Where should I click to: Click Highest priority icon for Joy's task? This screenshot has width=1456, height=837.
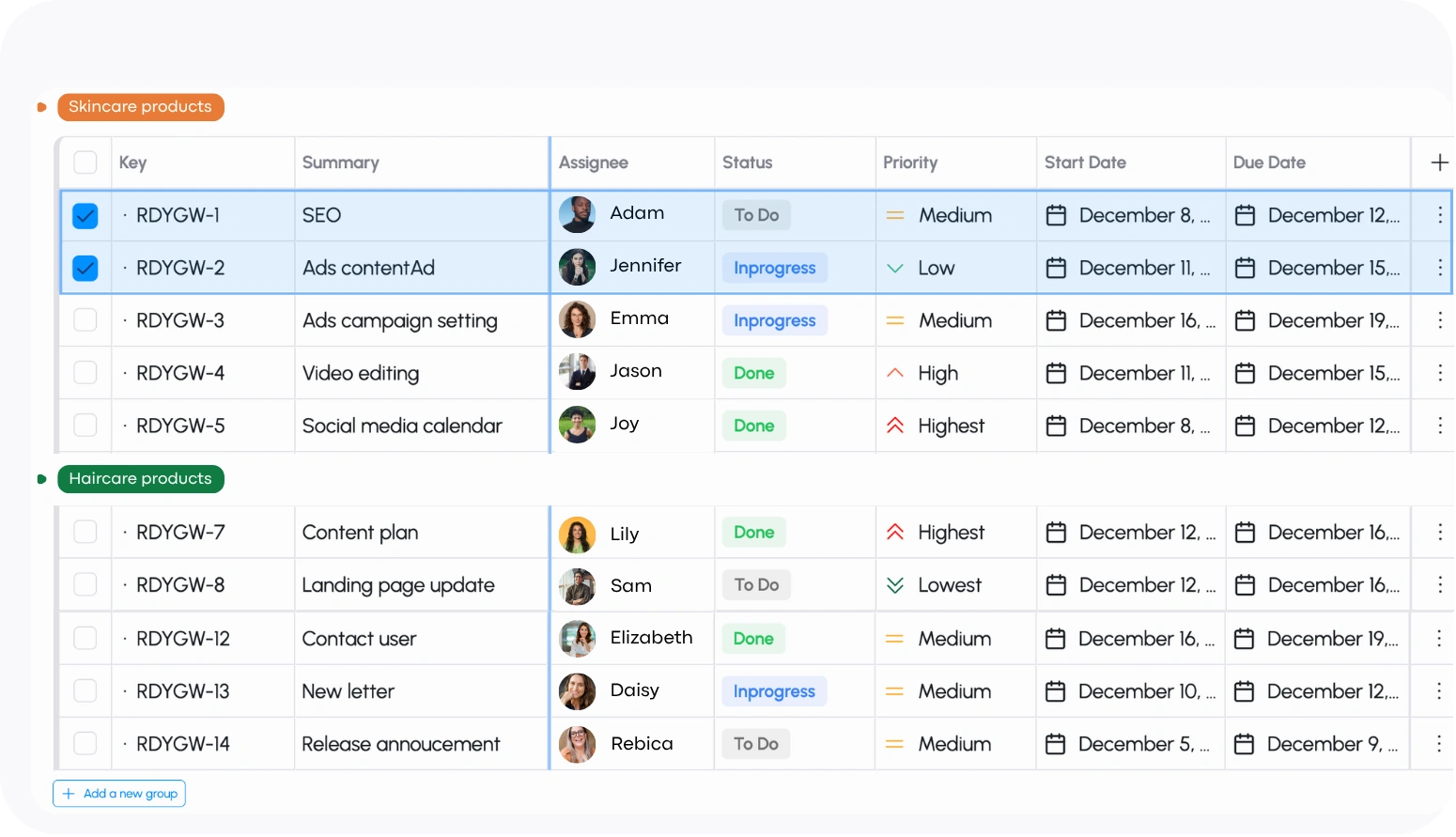[x=895, y=426]
